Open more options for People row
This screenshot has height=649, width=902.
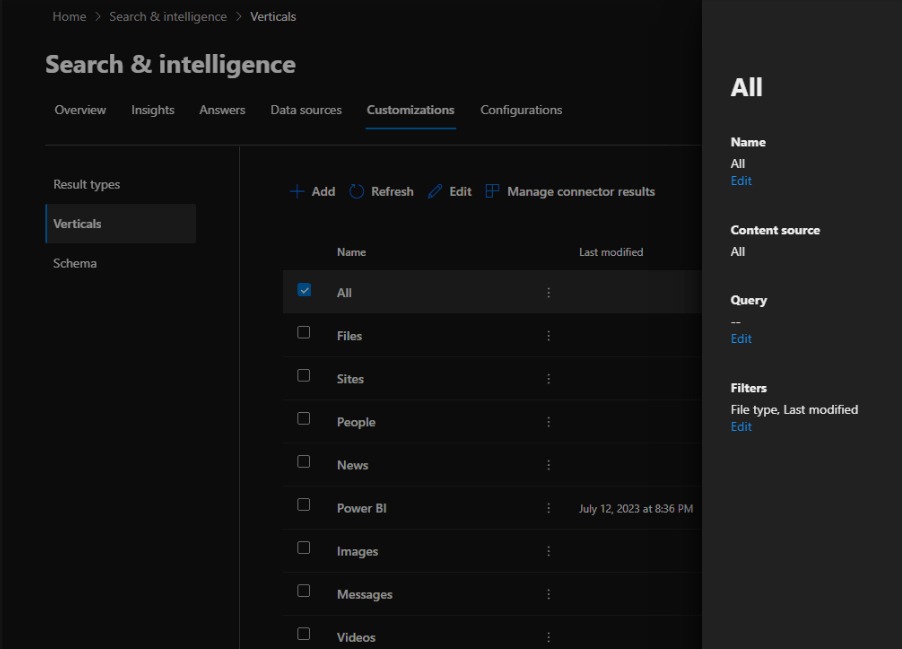click(549, 422)
